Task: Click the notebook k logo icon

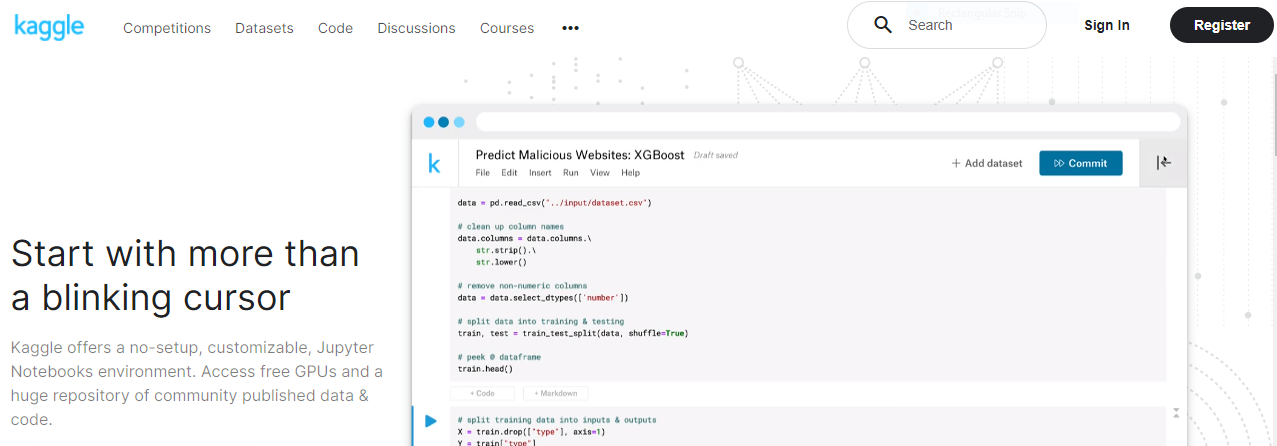Action: click(434, 163)
